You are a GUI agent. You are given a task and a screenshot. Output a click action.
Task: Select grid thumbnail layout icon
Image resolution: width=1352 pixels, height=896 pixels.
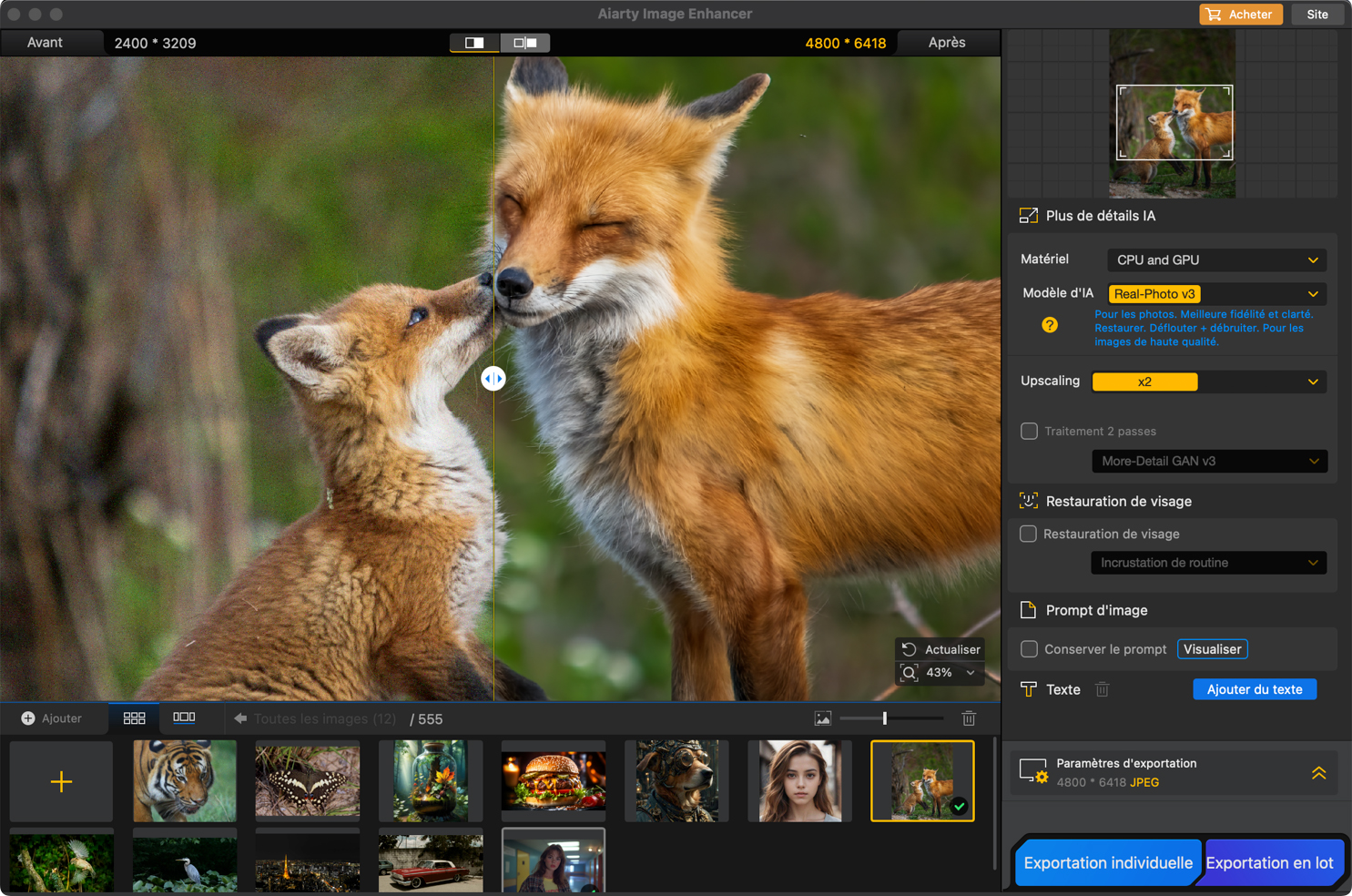pyautogui.click(x=134, y=718)
